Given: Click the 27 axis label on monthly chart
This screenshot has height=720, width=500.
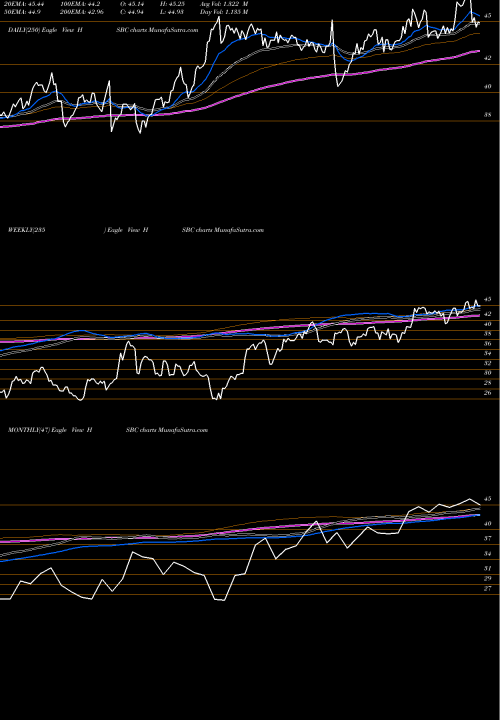Looking at the screenshot, I should (x=488, y=589).
